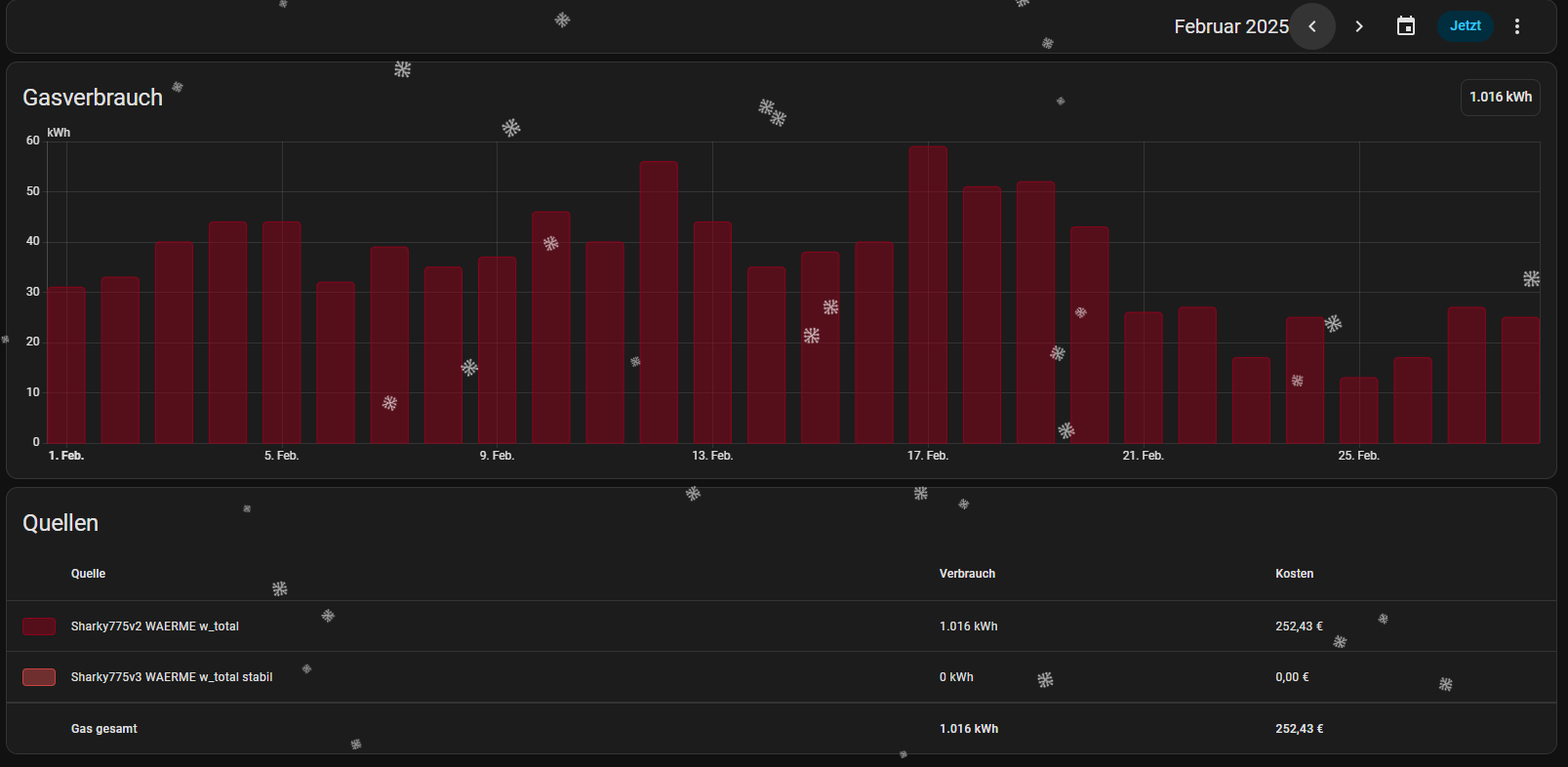Open the calendar date picker
The width and height of the screenshot is (1568, 767).
pos(1406,26)
